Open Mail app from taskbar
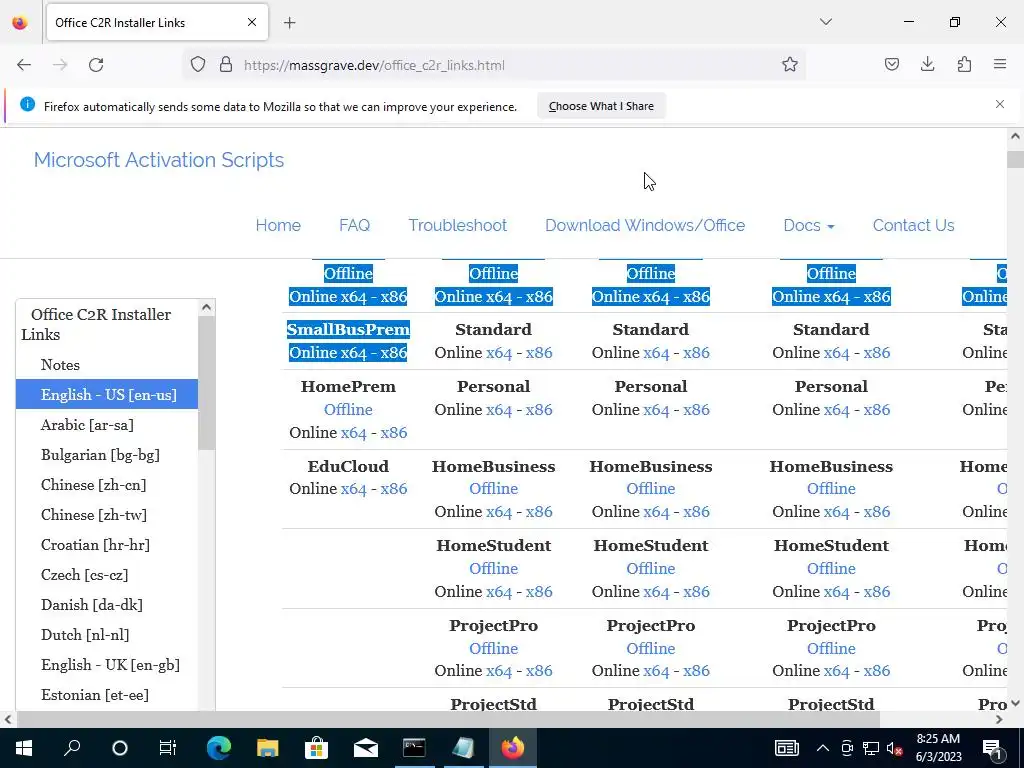This screenshot has width=1024, height=768. 366,748
